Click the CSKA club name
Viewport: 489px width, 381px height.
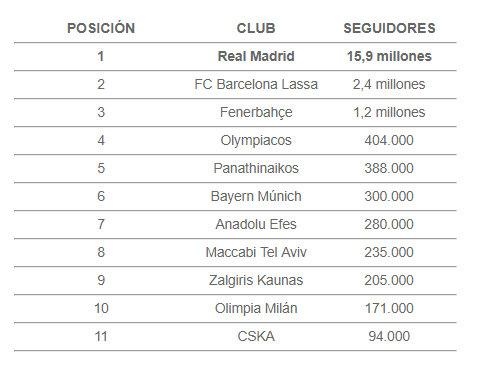256,336
